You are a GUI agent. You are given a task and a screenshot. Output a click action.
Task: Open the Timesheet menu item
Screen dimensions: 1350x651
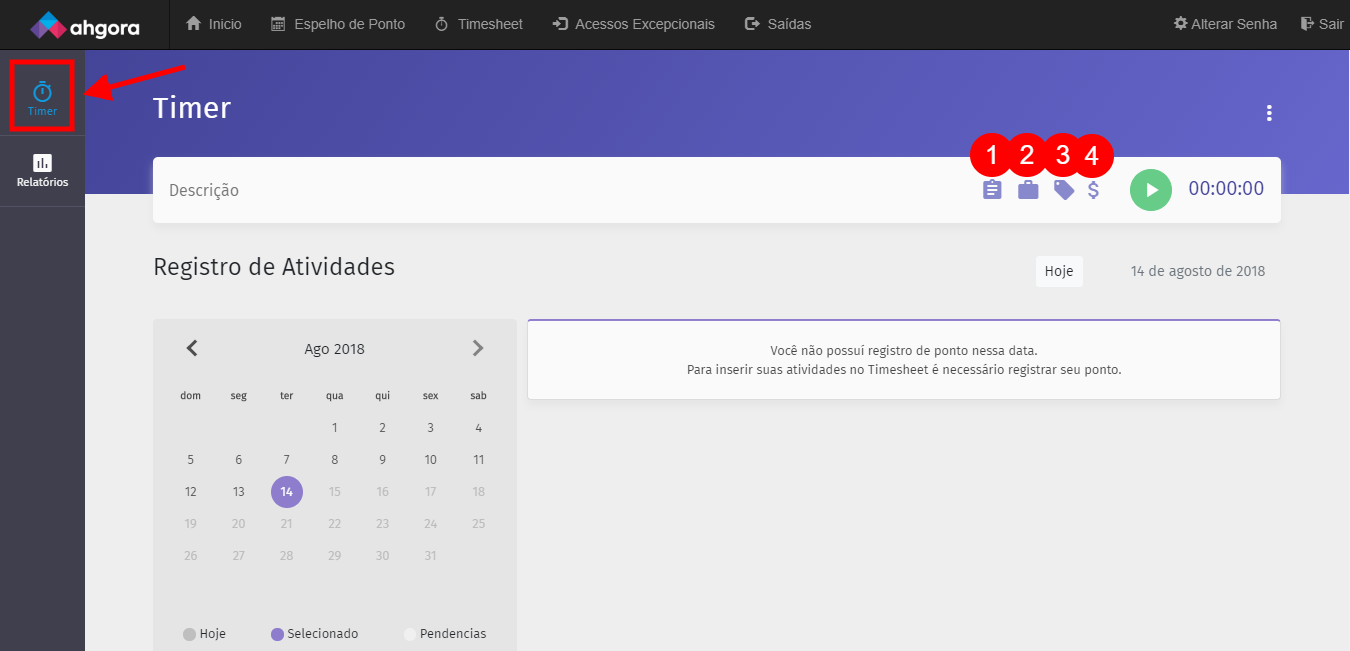479,24
